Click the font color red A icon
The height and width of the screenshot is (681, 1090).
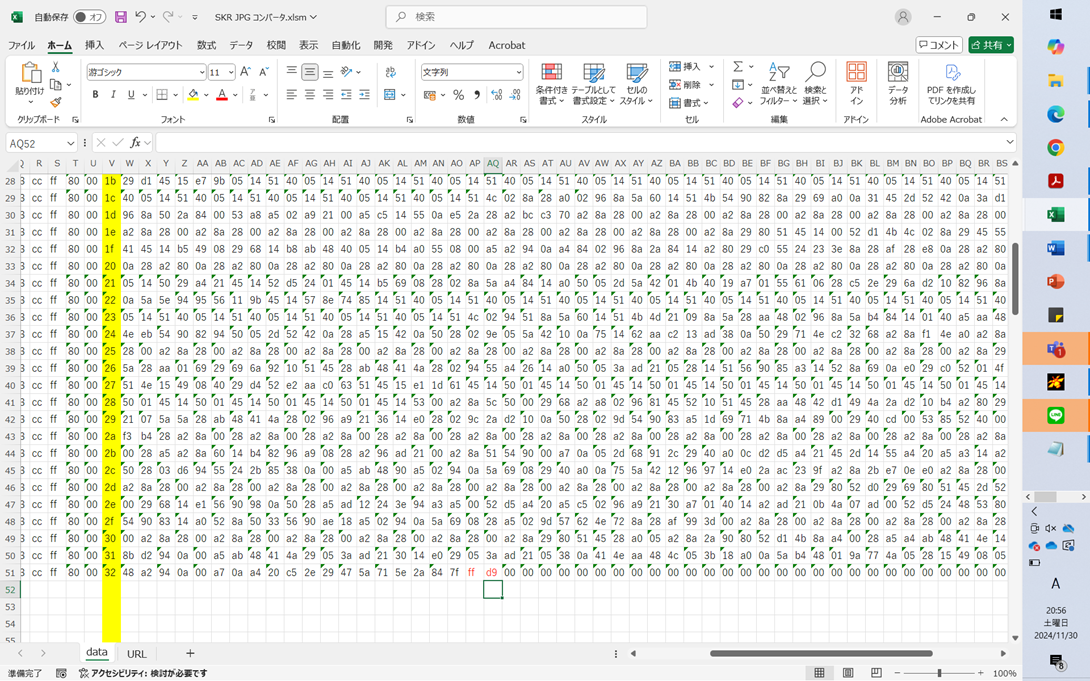(222, 95)
